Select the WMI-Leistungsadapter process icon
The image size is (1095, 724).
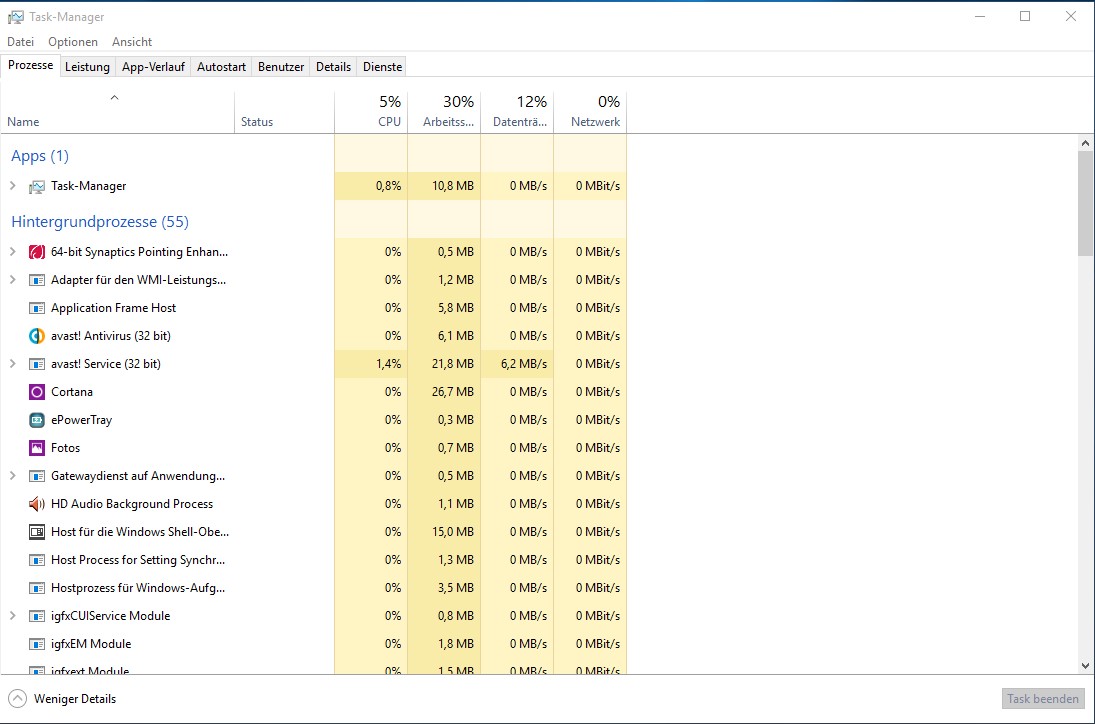(37, 280)
